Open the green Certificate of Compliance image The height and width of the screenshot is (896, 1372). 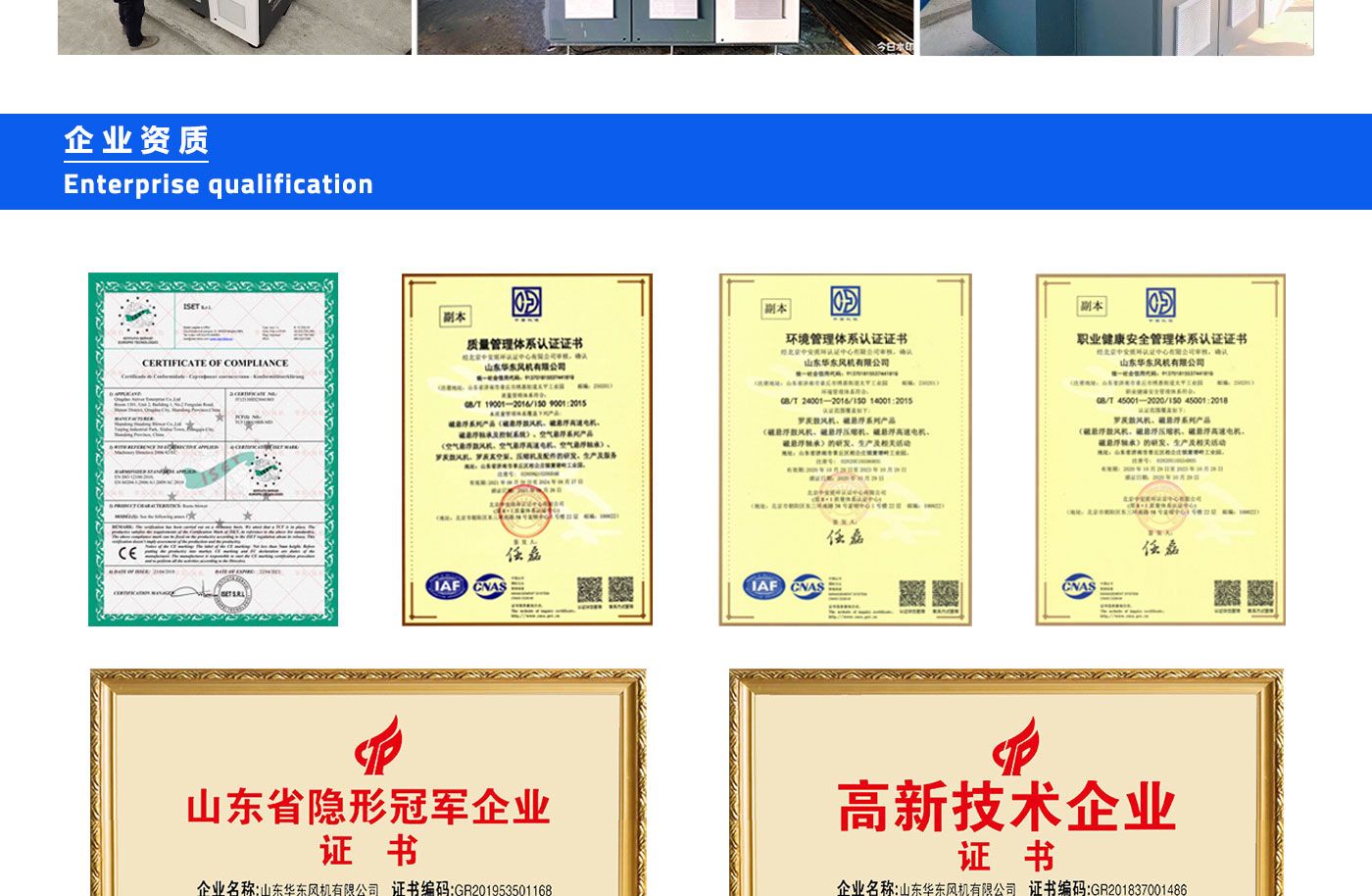213,449
